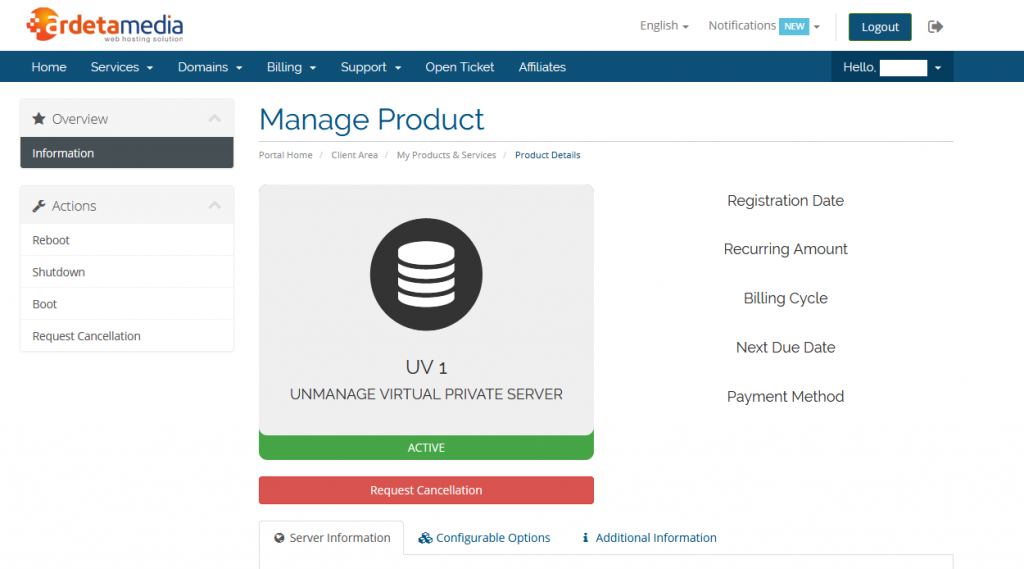
Task: Click the Logout button
Action: 880,27
